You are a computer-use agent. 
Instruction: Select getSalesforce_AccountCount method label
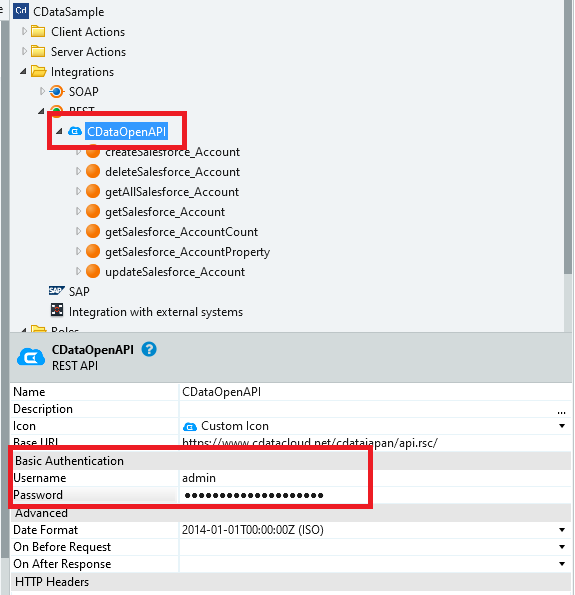pos(181,232)
